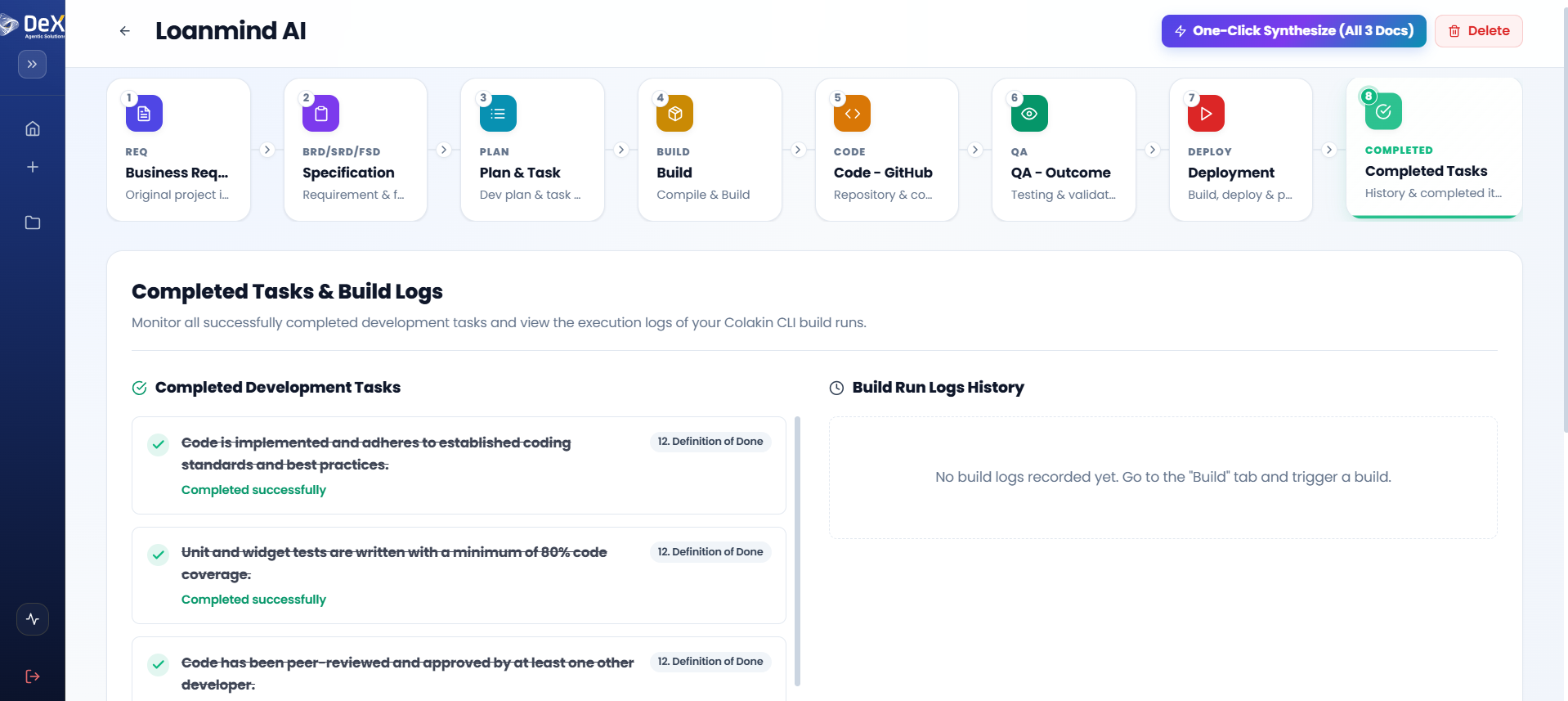Screen dimensions: 1568x701
Task: Click the red logout icon
Action: coord(33,676)
